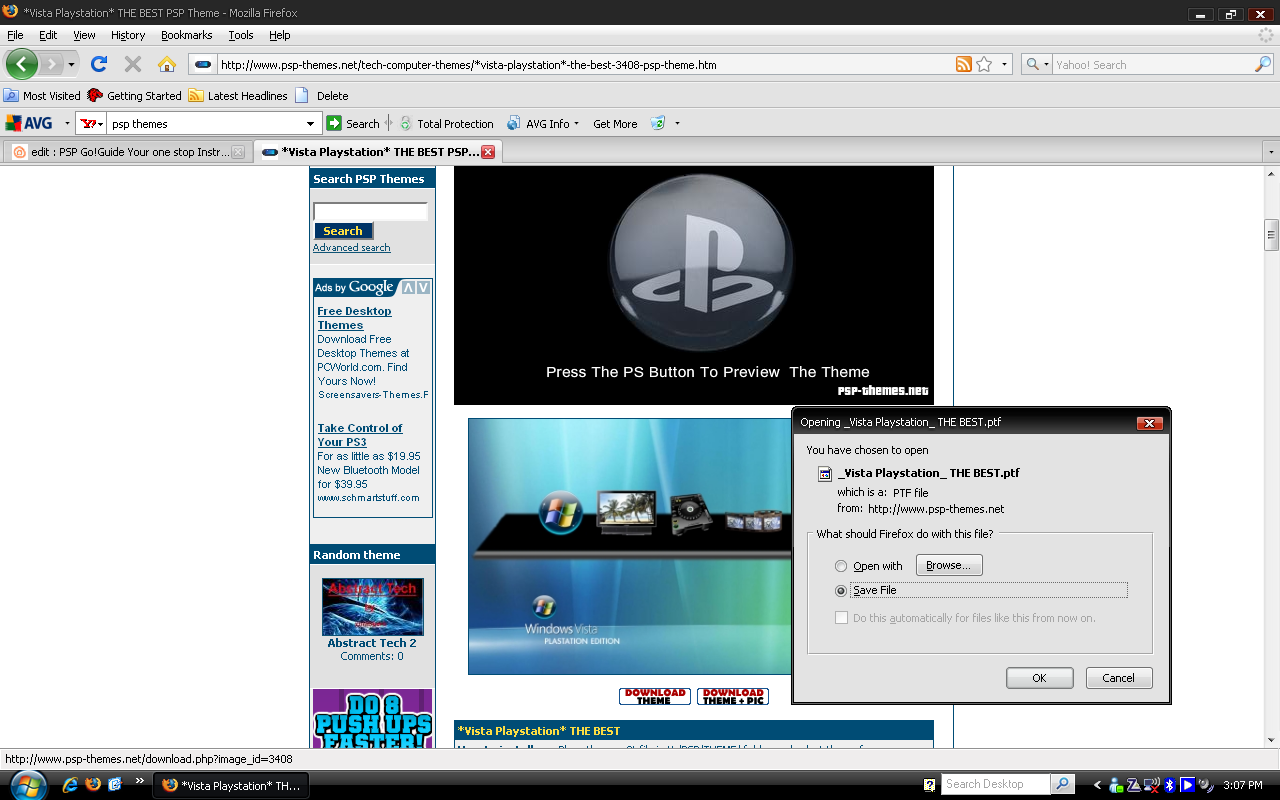Click Bluetooth icon in system tray
Image resolution: width=1280 pixels, height=800 pixels.
point(1170,784)
